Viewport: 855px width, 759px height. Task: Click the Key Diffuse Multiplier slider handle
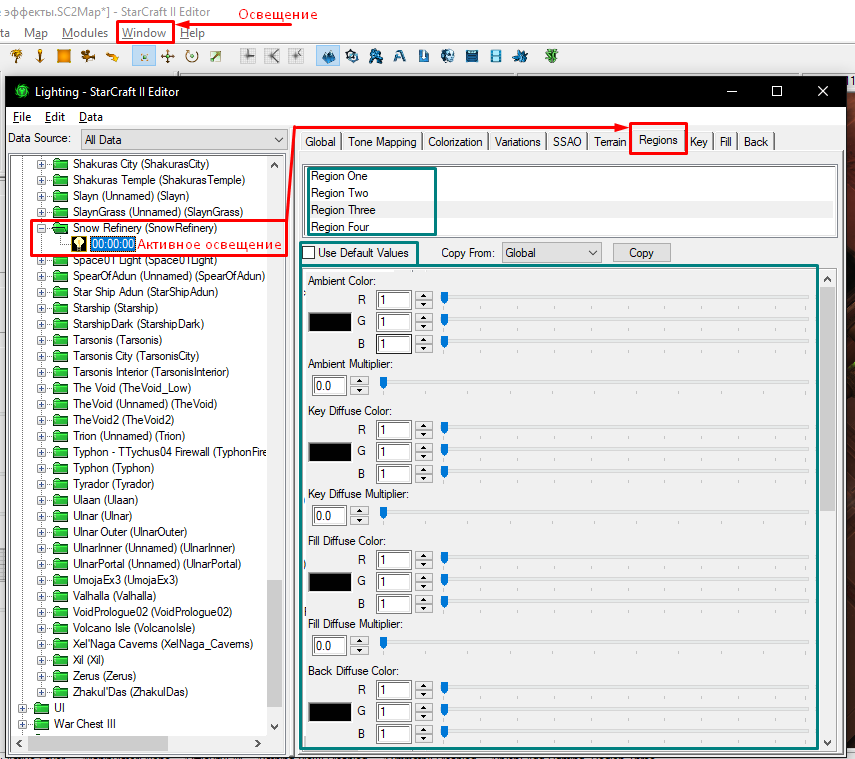pyautogui.click(x=383, y=513)
